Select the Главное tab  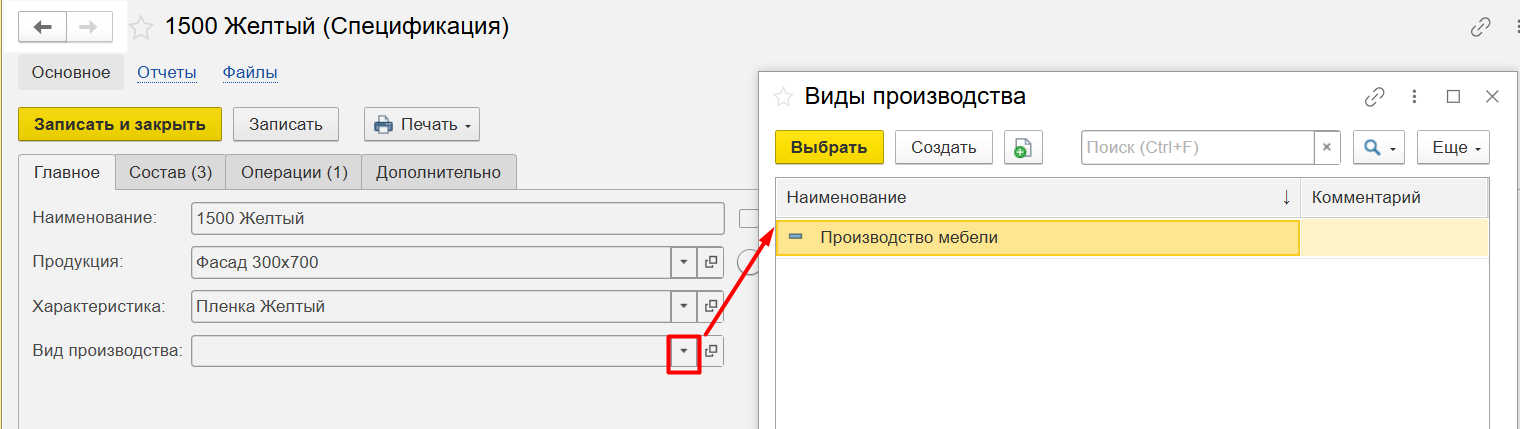(67, 172)
